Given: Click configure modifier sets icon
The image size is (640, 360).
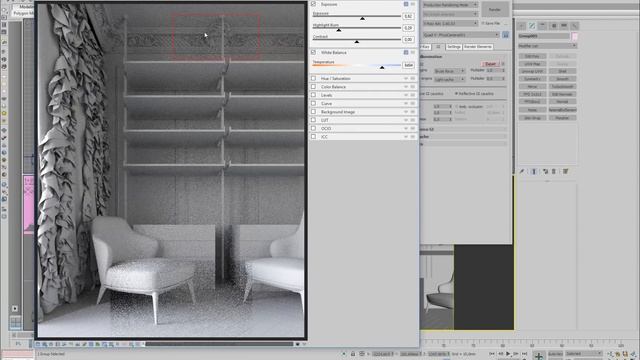Looking at the screenshot, I should click(566, 171).
